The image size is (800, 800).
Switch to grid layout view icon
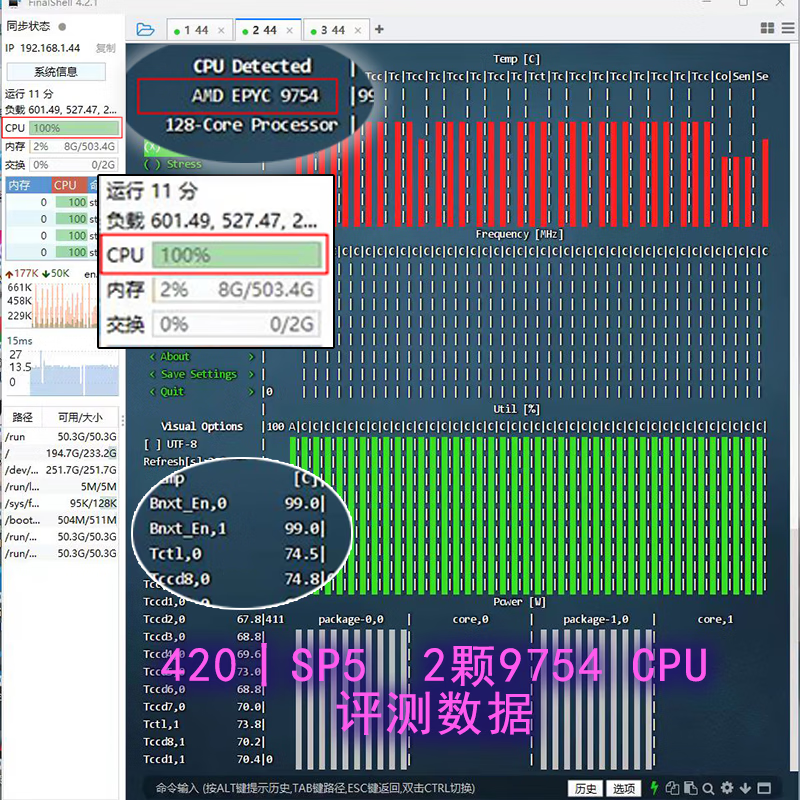point(767,28)
